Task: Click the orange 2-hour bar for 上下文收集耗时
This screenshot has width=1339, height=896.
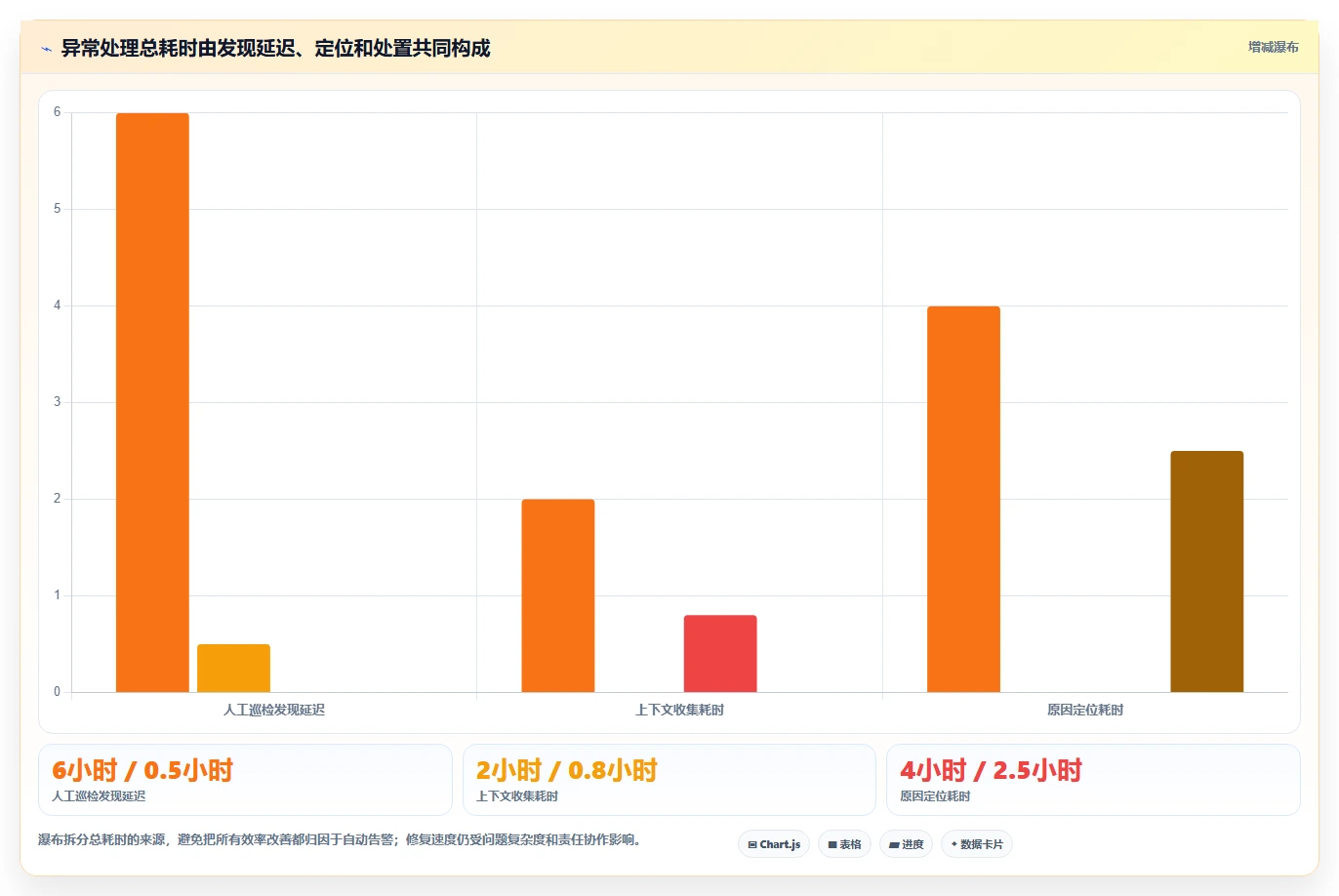Action: [x=558, y=595]
